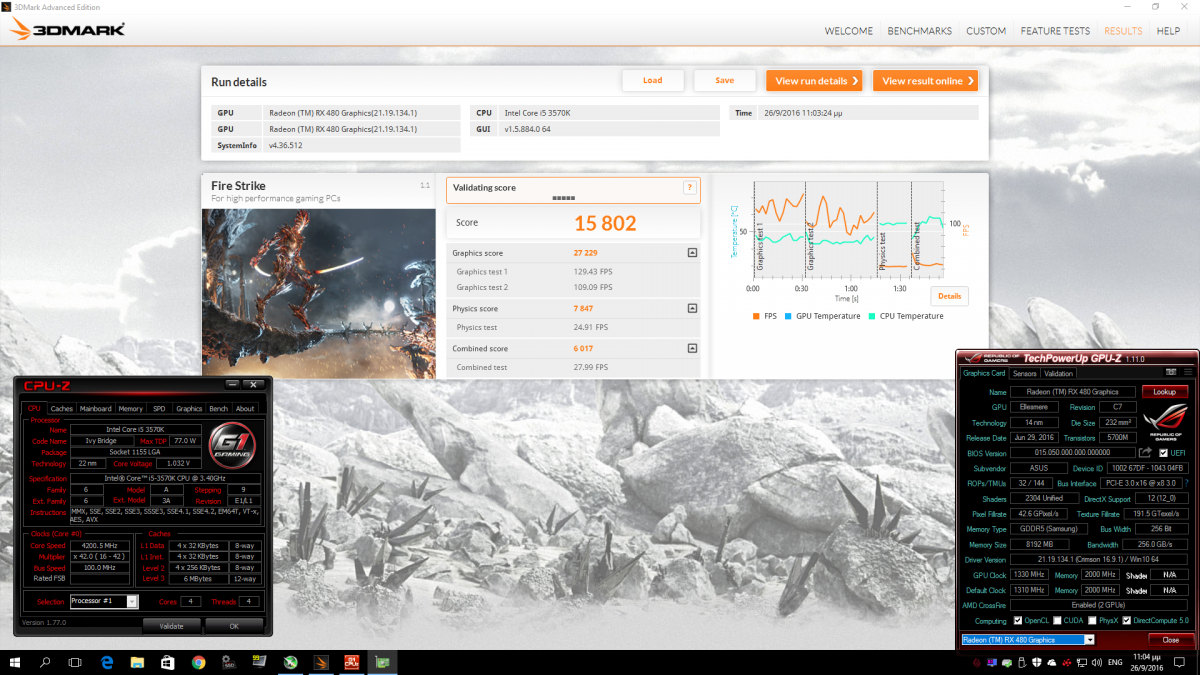Image resolution: width=1200 pixels, height=675 pixels.
Task: Click the Validate button in CPU-Z
Action: point(171,626)
